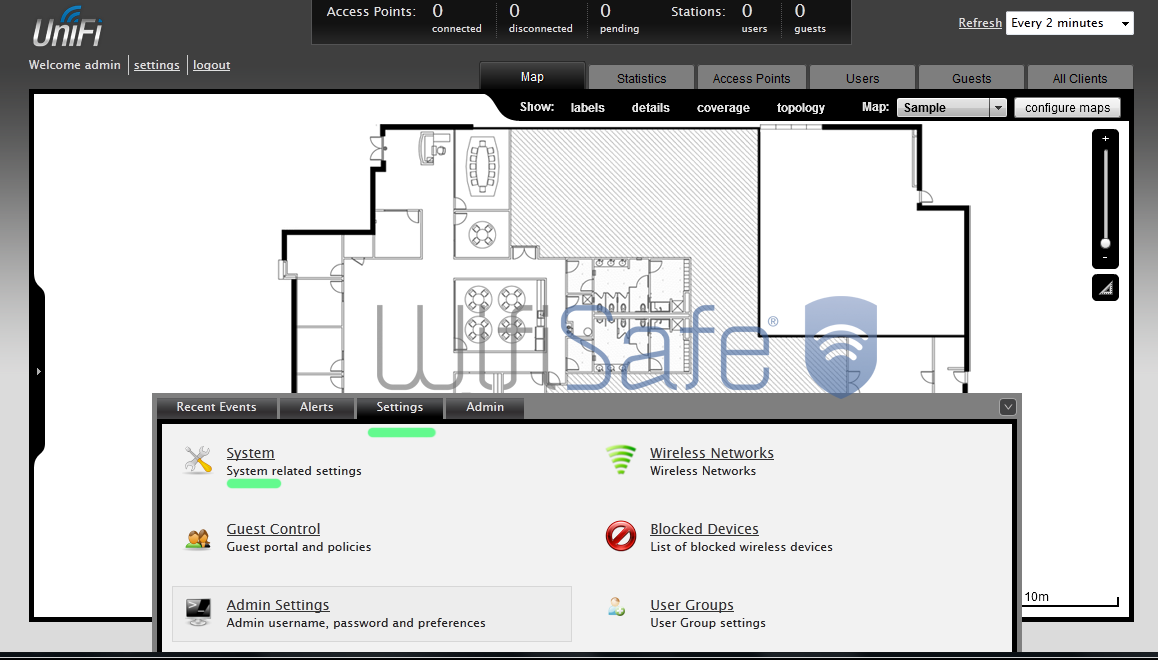
Task: Click the configure maps button
Action: click(x=1067, y=108)
